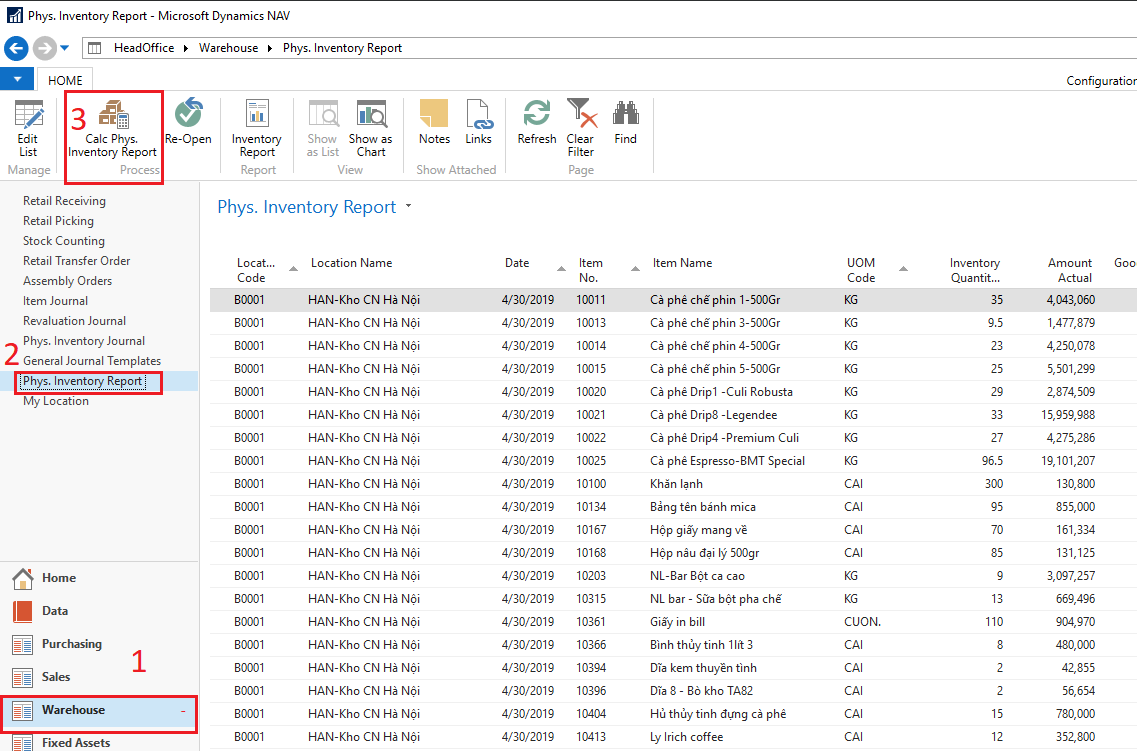Select the row for item 10011
Image resolution: width=1137 pixels, height=751 pixels.
[x=673, y=300]
